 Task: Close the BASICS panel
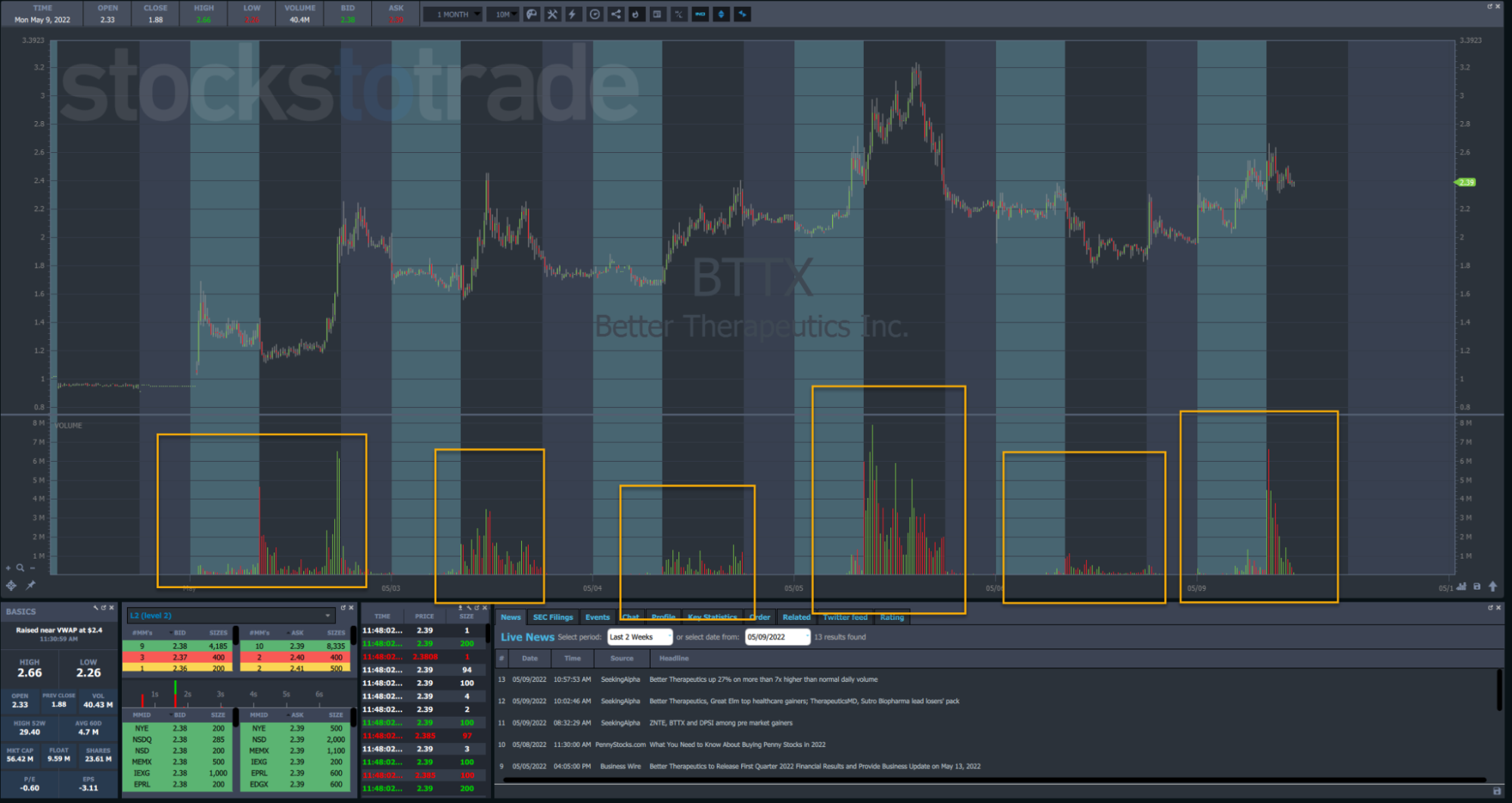111,608
